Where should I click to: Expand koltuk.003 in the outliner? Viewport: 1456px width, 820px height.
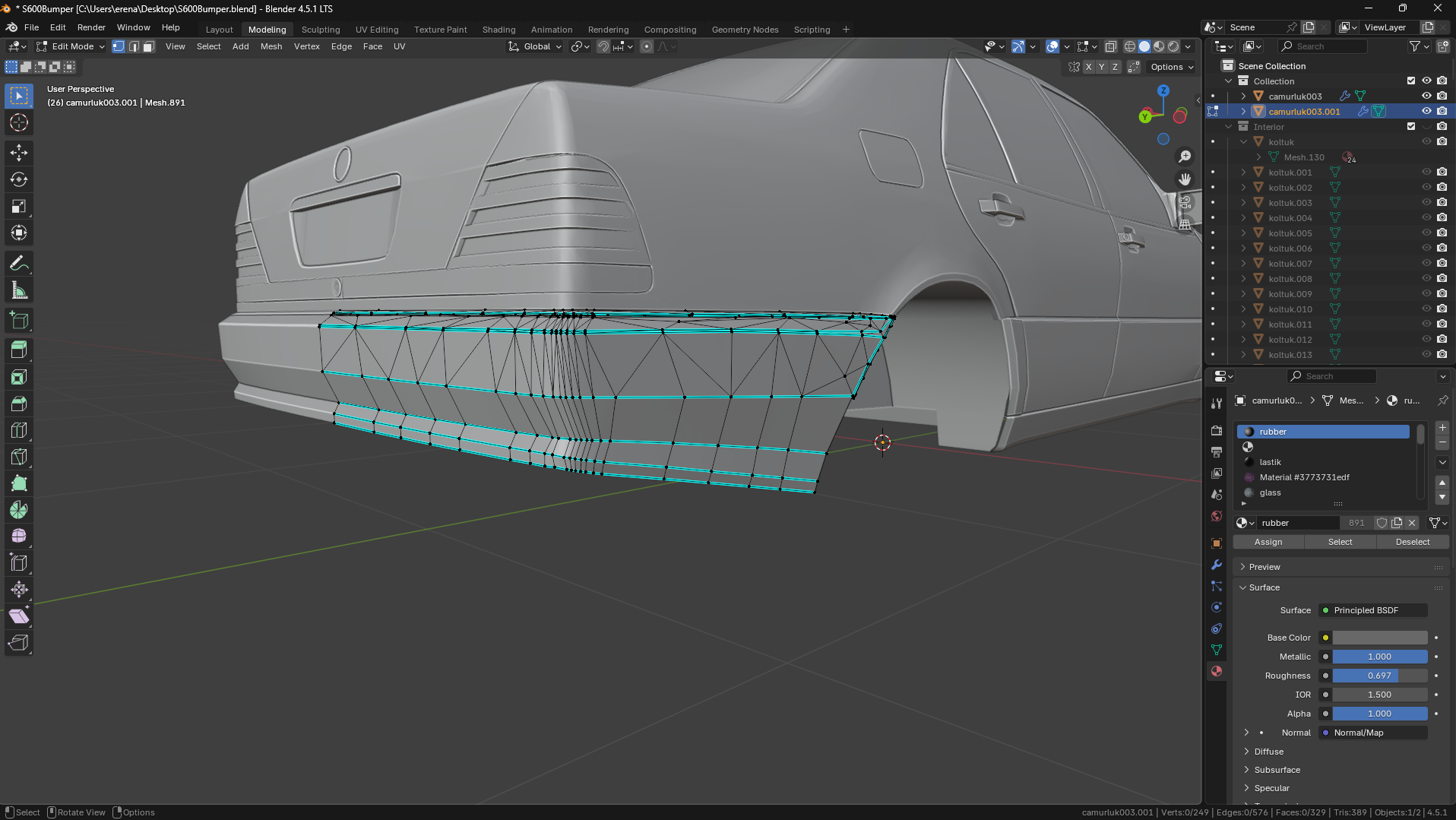(1243, 203)
